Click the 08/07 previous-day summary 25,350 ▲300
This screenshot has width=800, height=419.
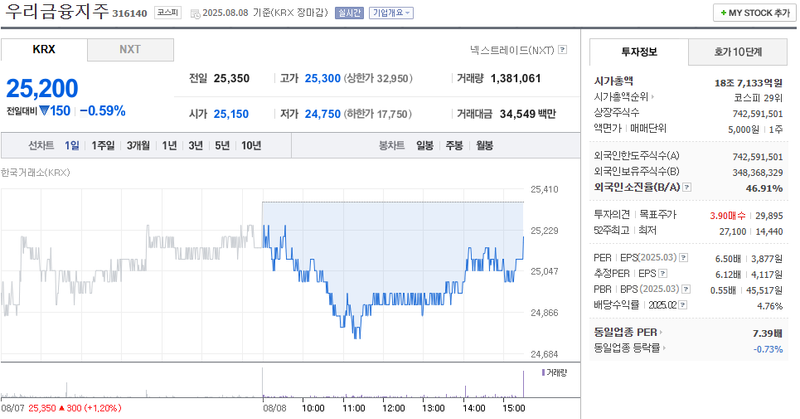coord(74,408)
